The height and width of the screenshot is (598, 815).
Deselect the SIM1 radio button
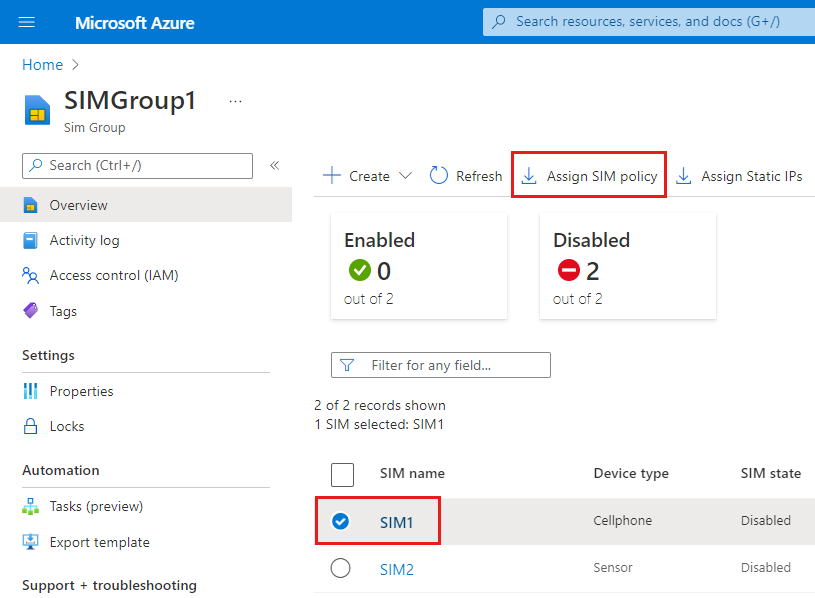[x=341, y=521]
